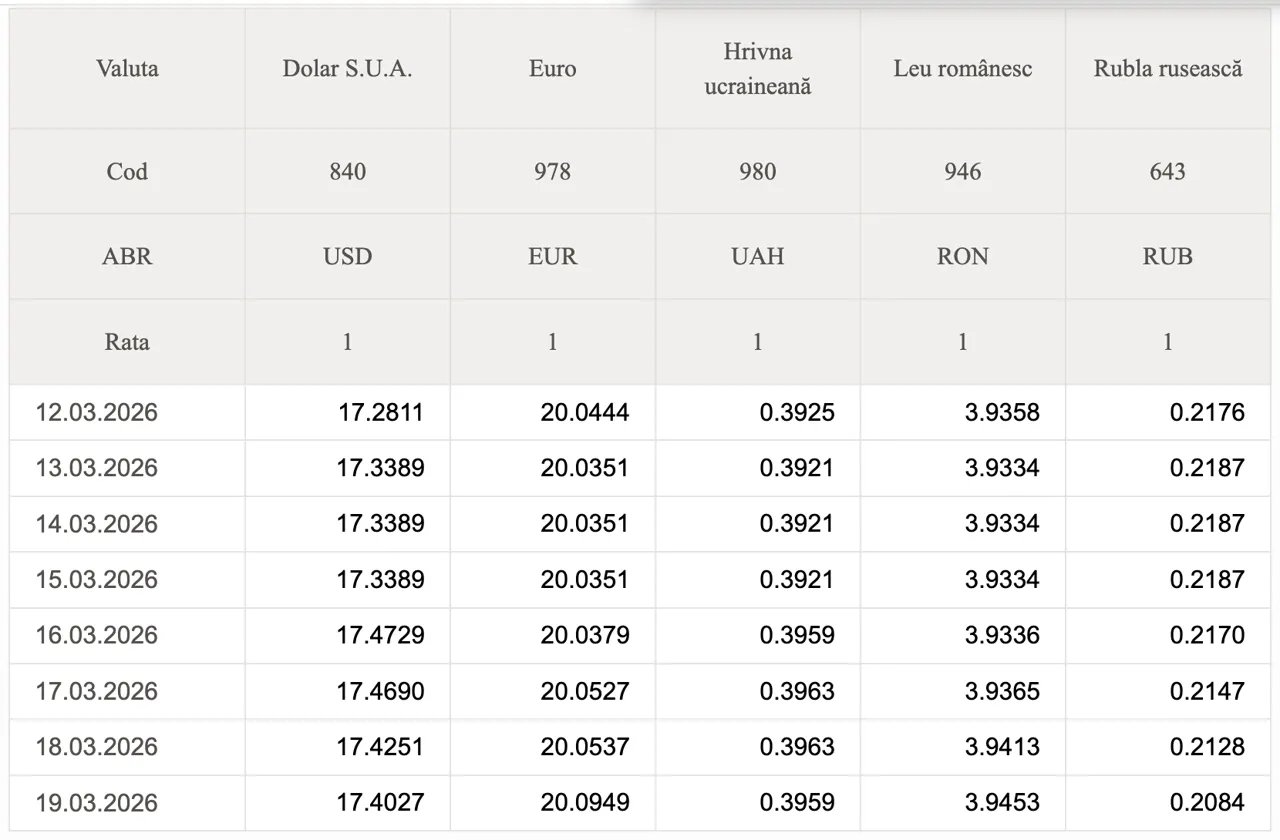
Task: Click UAH rate 0.3925
Action: (x=796, y=412)
